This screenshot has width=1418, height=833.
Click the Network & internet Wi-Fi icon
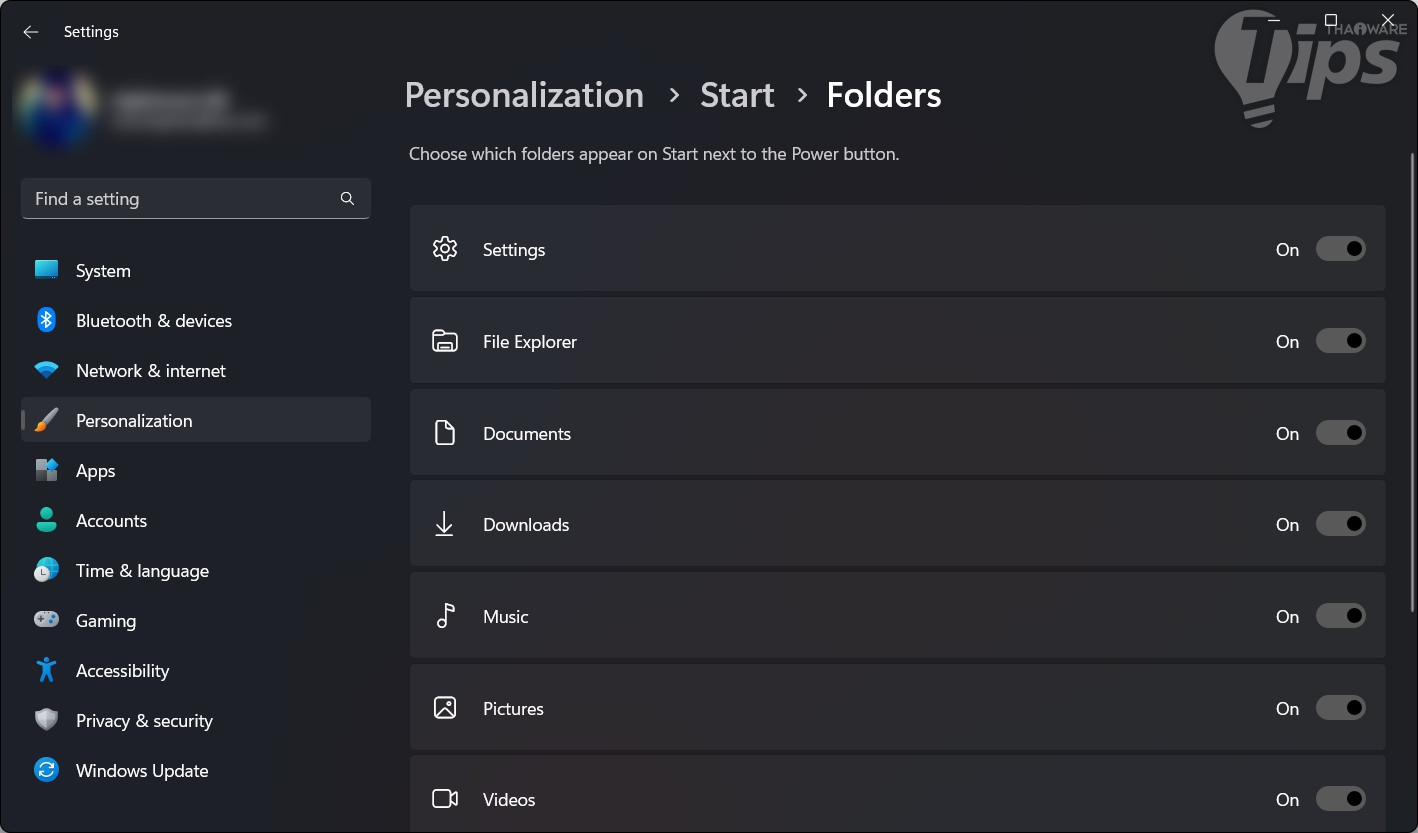46,371
